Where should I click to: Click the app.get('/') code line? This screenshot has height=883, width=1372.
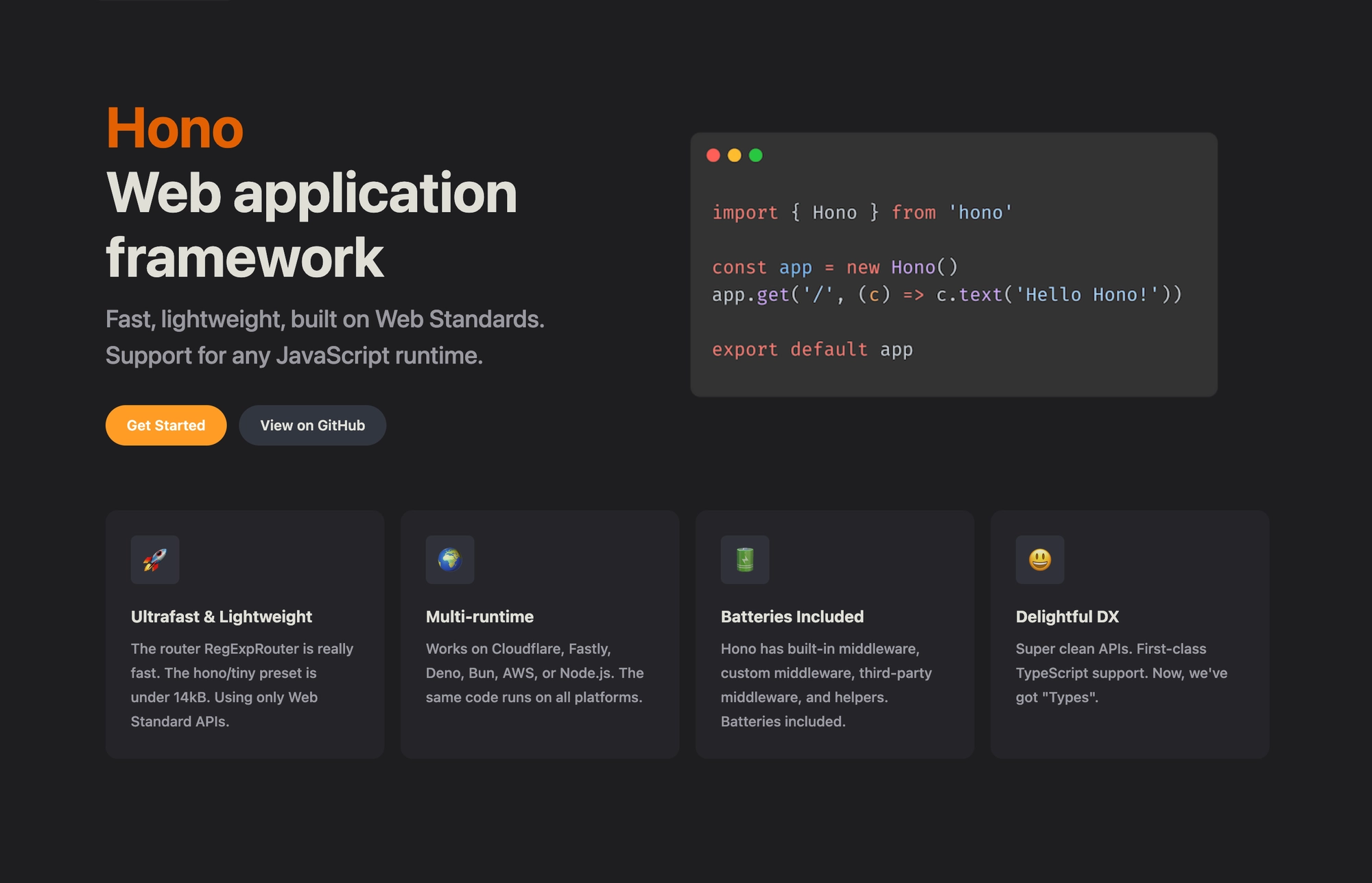pyautogui.click(x=947, y=295)
